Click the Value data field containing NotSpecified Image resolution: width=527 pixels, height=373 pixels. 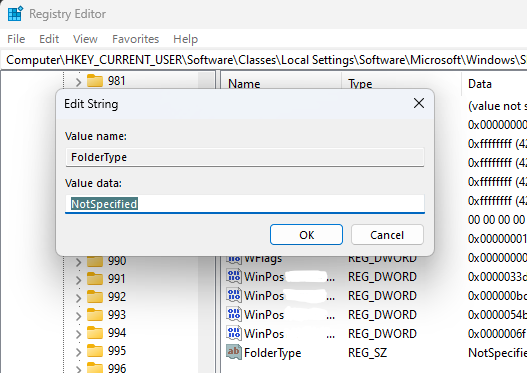point(245,204)
